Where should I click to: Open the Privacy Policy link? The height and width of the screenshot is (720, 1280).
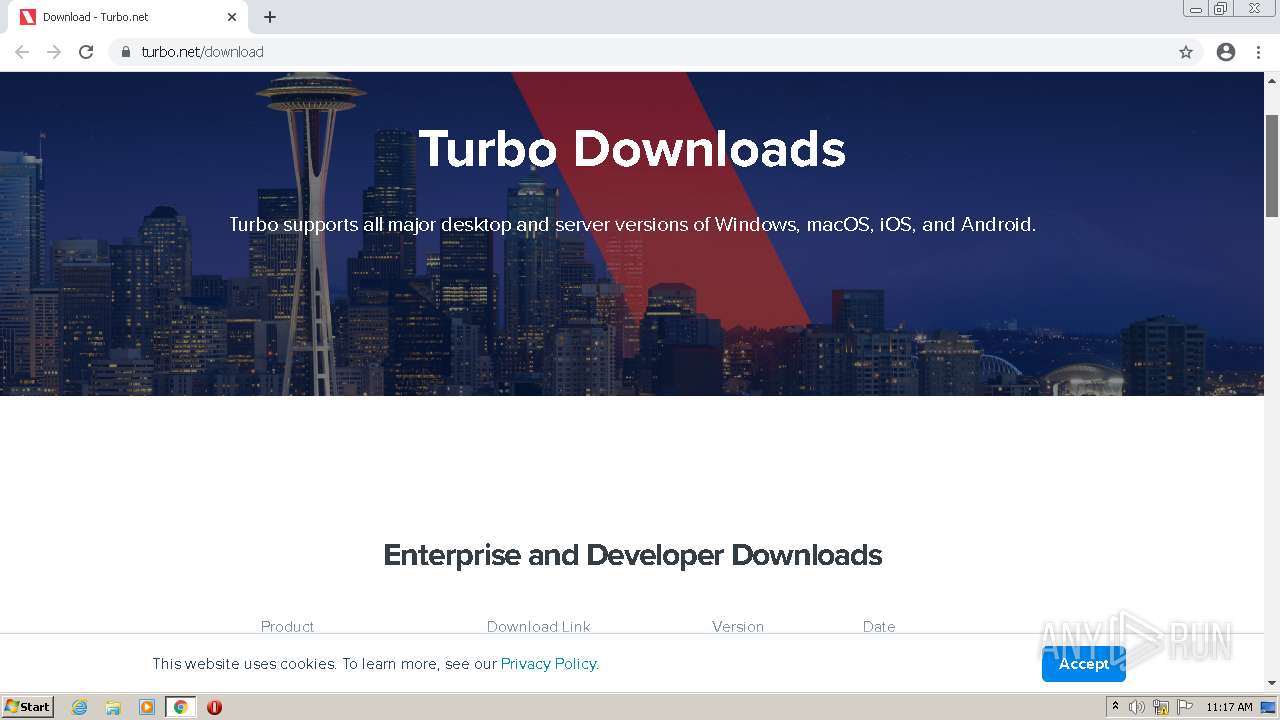tap(549, 664)
